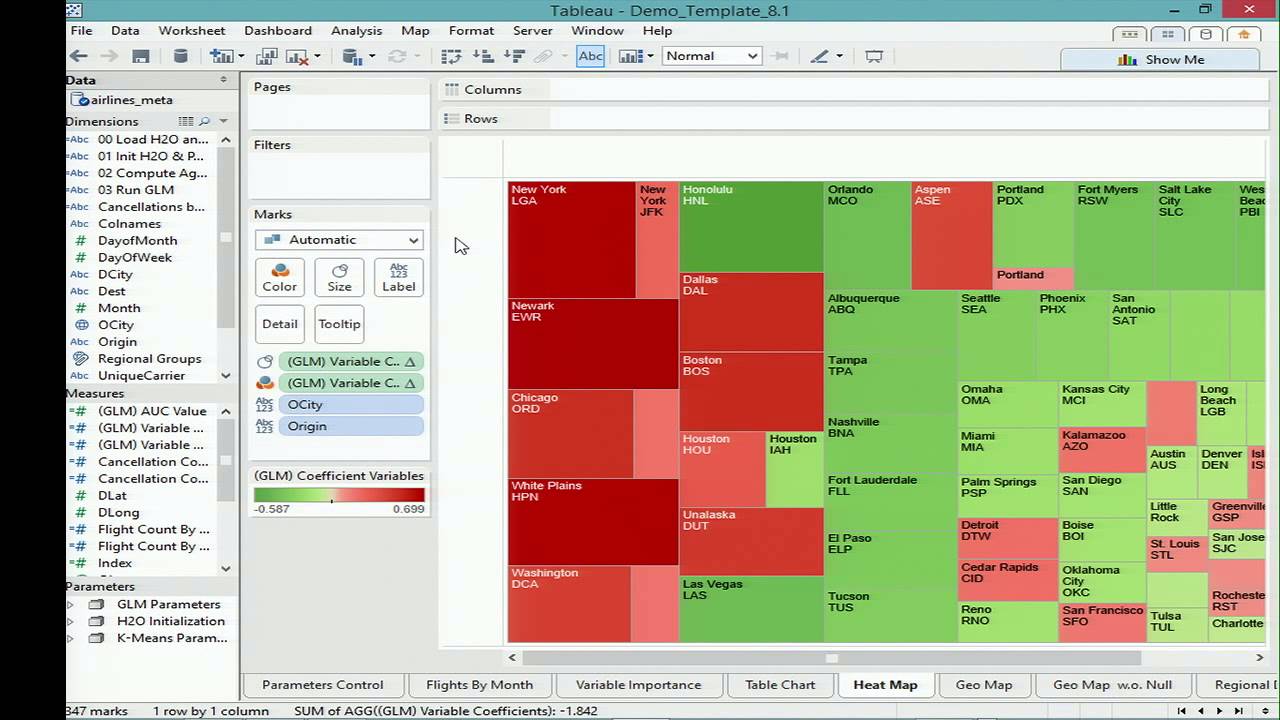Click the connect to data cylinder icon
This screenshot has height=720, width=1280.
(181, 56)
